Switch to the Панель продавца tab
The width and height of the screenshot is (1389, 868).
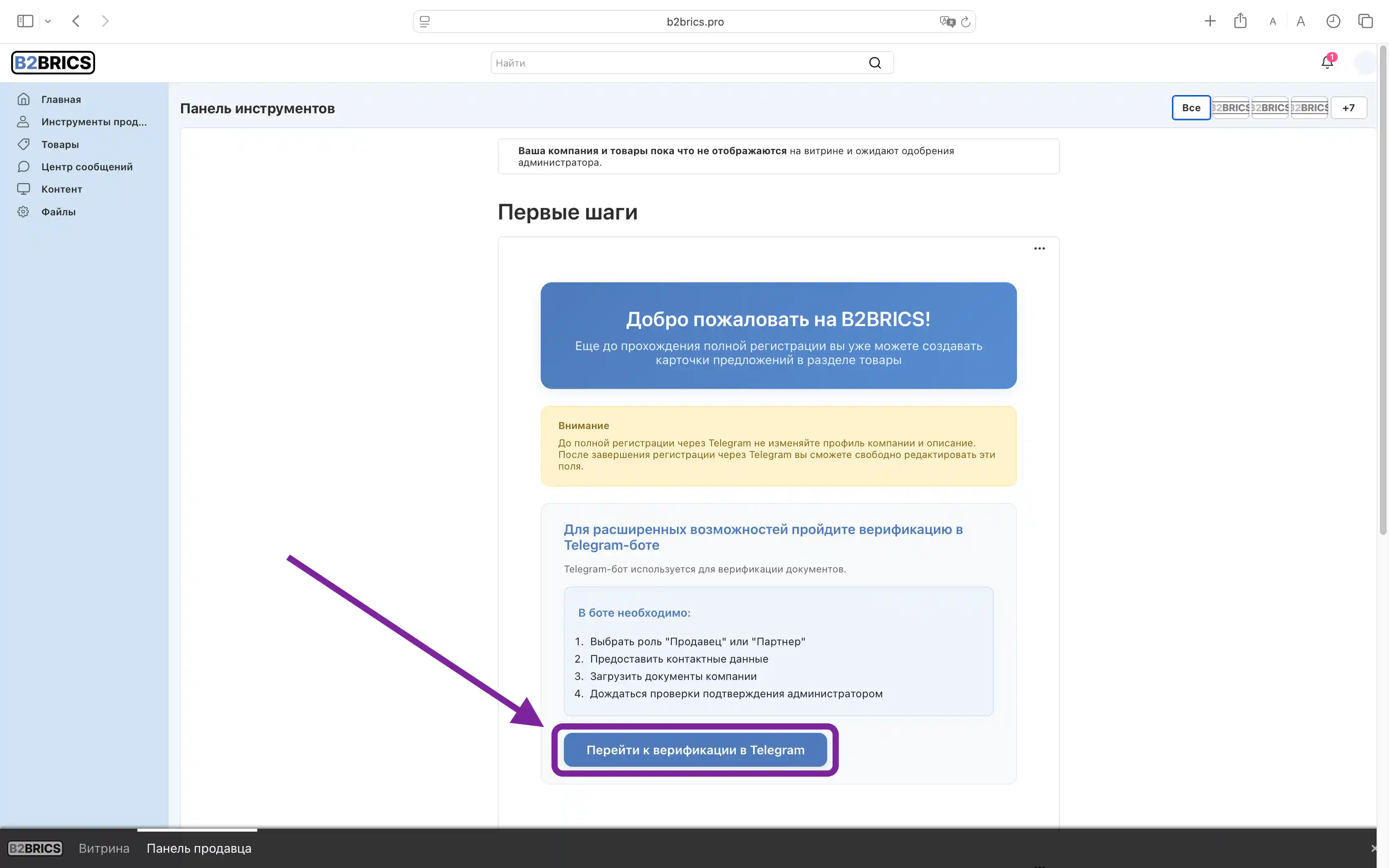tap(198, 848)
